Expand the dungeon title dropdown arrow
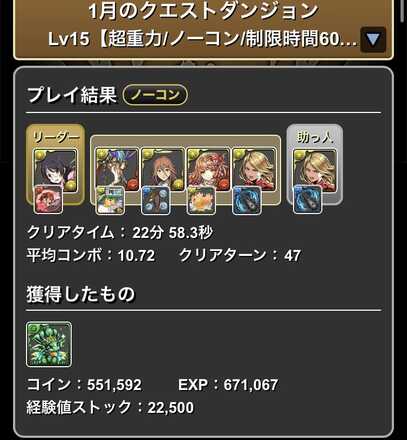 (373, 40)
